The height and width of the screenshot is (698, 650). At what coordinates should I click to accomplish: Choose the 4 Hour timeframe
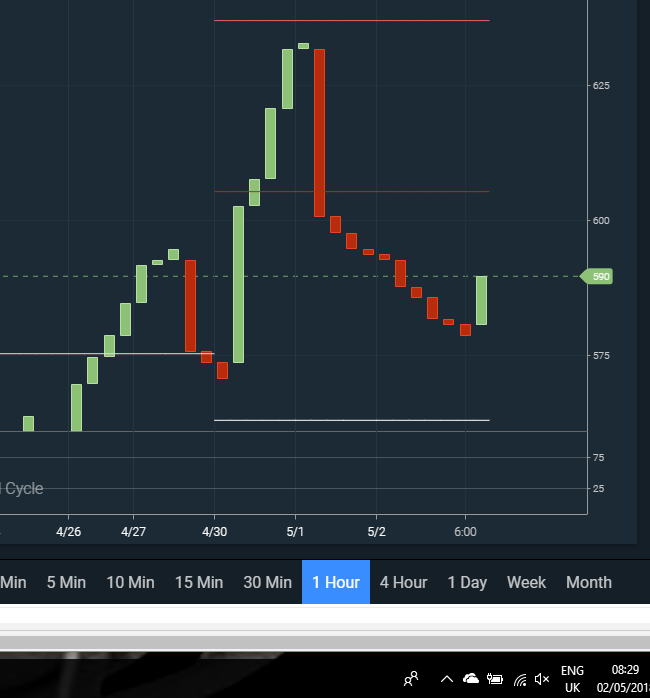tap(404, 582)
